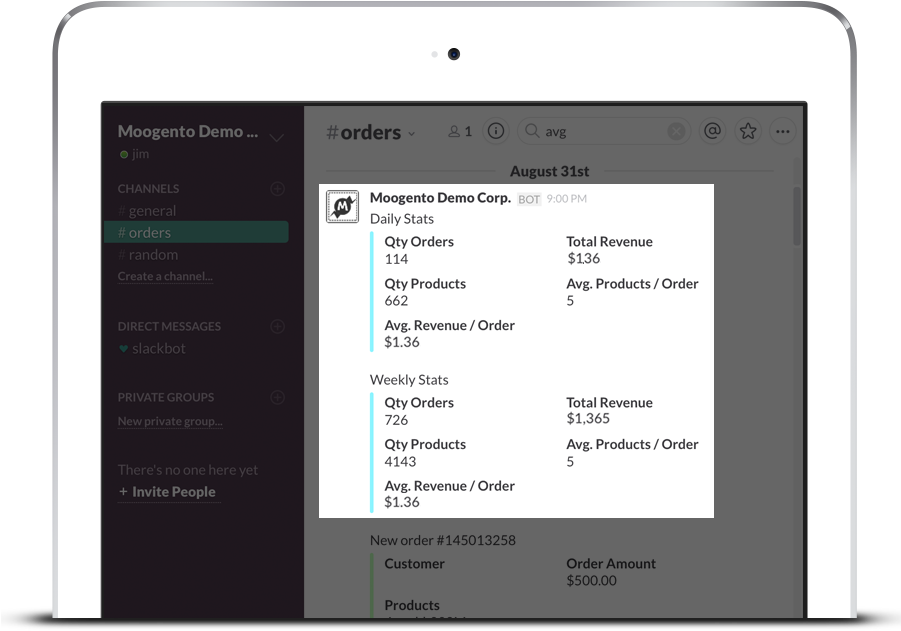Clear the search field with X

coord(676,132)
